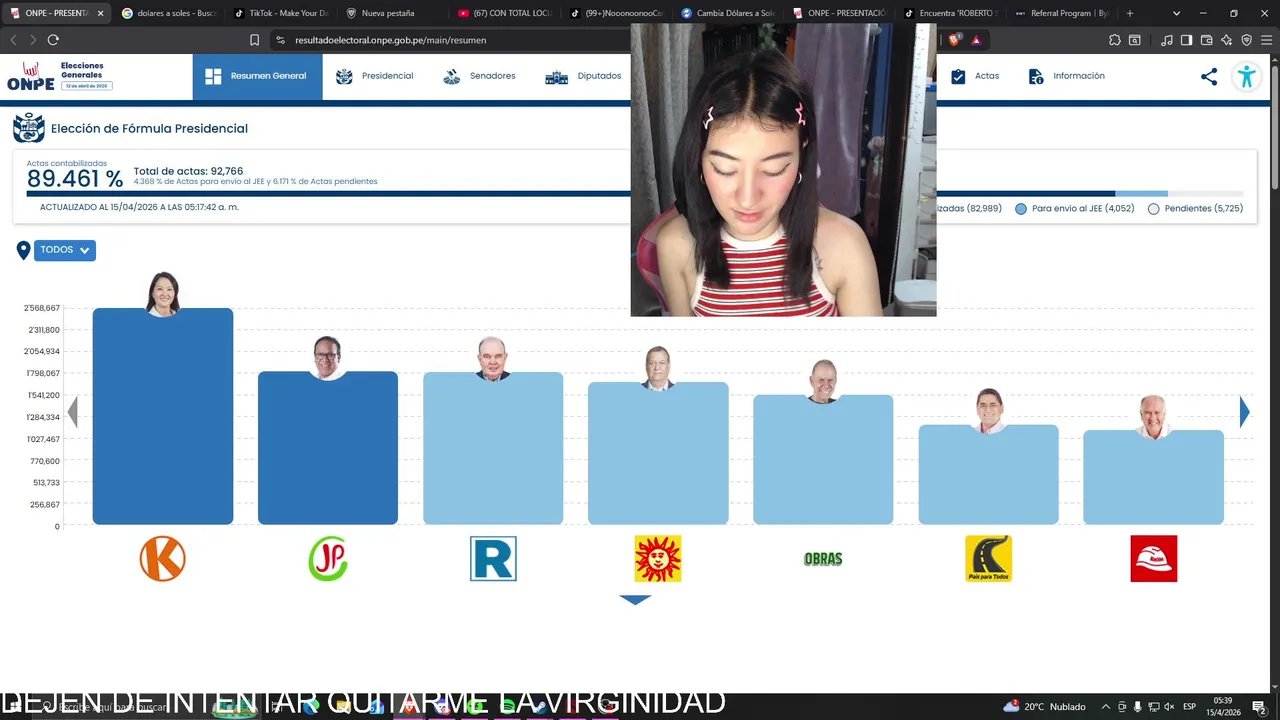The image size is (1280, 720).
Task: Click the bookmark icon in address bar
Action: pos(254,40)
